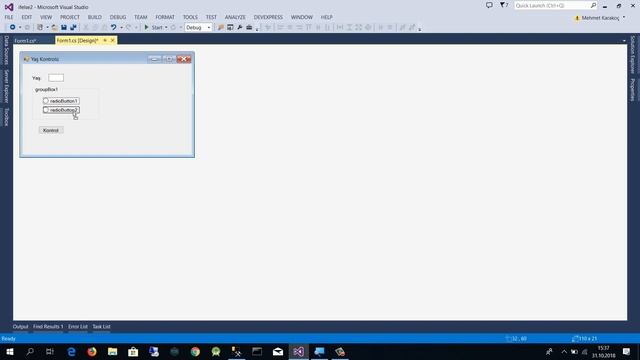This screenshot has height=360, width=640.
Task: Select the groupBox1 caption
Action: click(x=46, y=89)
